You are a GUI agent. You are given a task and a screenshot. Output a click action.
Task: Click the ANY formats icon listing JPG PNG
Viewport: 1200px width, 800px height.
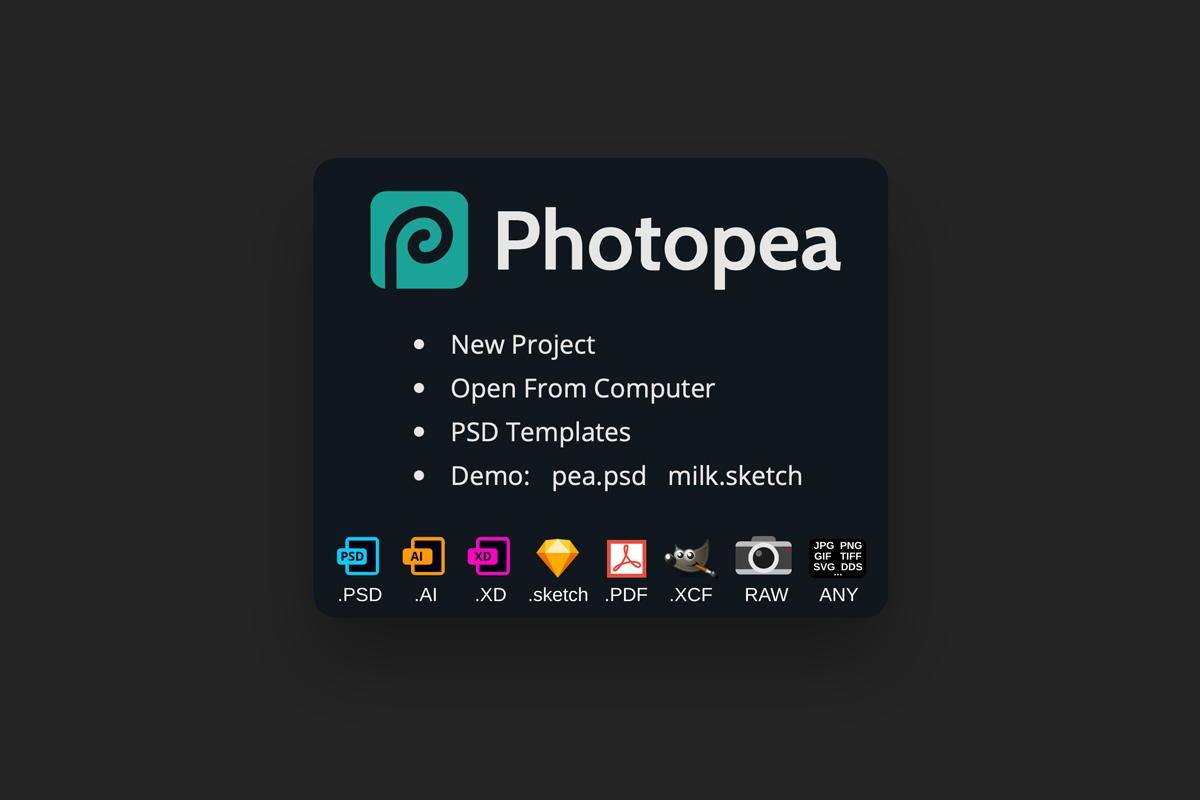[838, 558]
